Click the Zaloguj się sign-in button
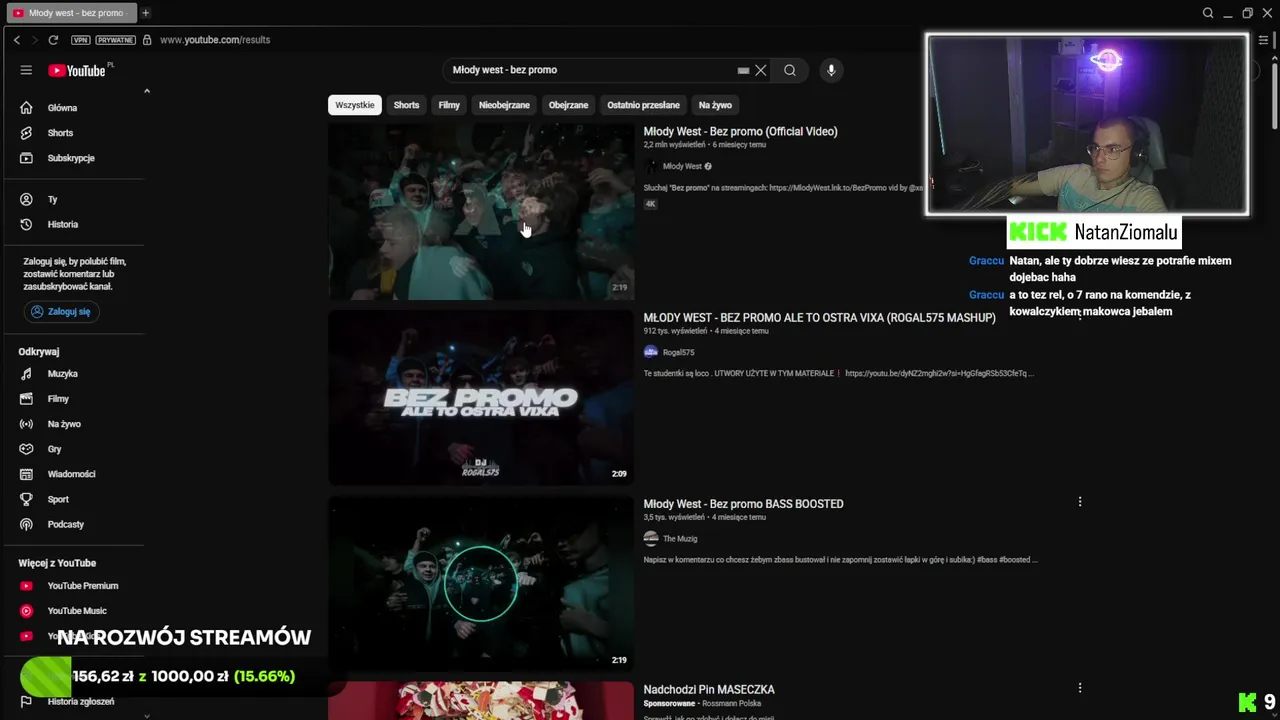 pyautogui.click(x=61, y=312)
